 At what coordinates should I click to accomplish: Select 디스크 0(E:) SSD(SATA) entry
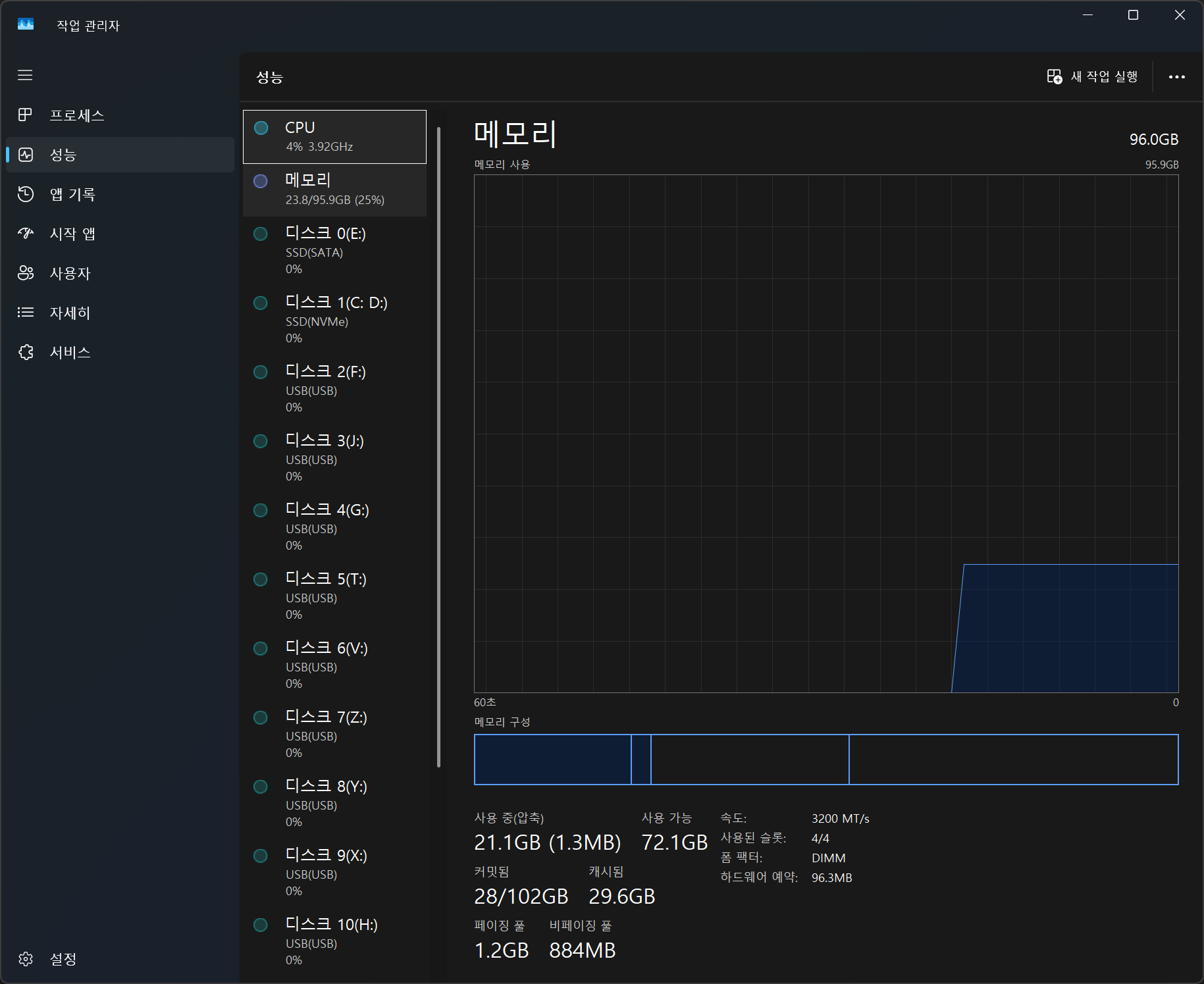coord(334,250)
